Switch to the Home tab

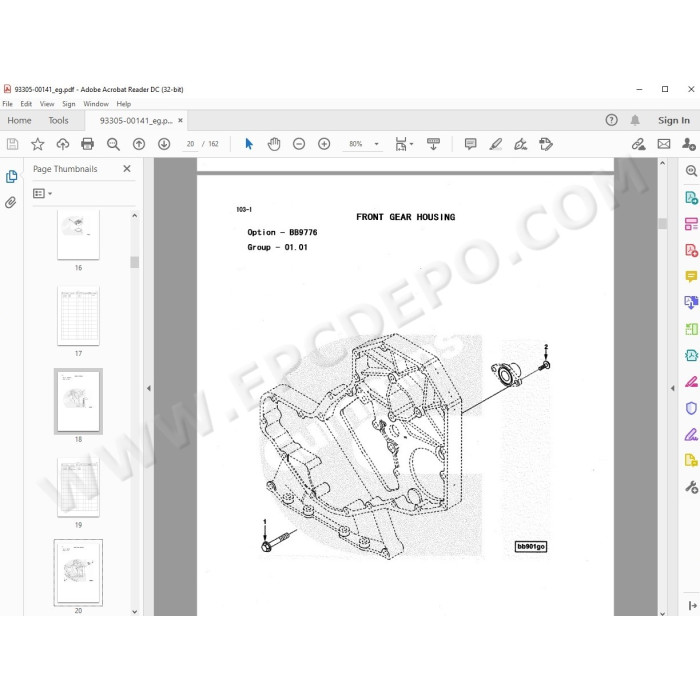pyautogui.click(x=19, y=121)
